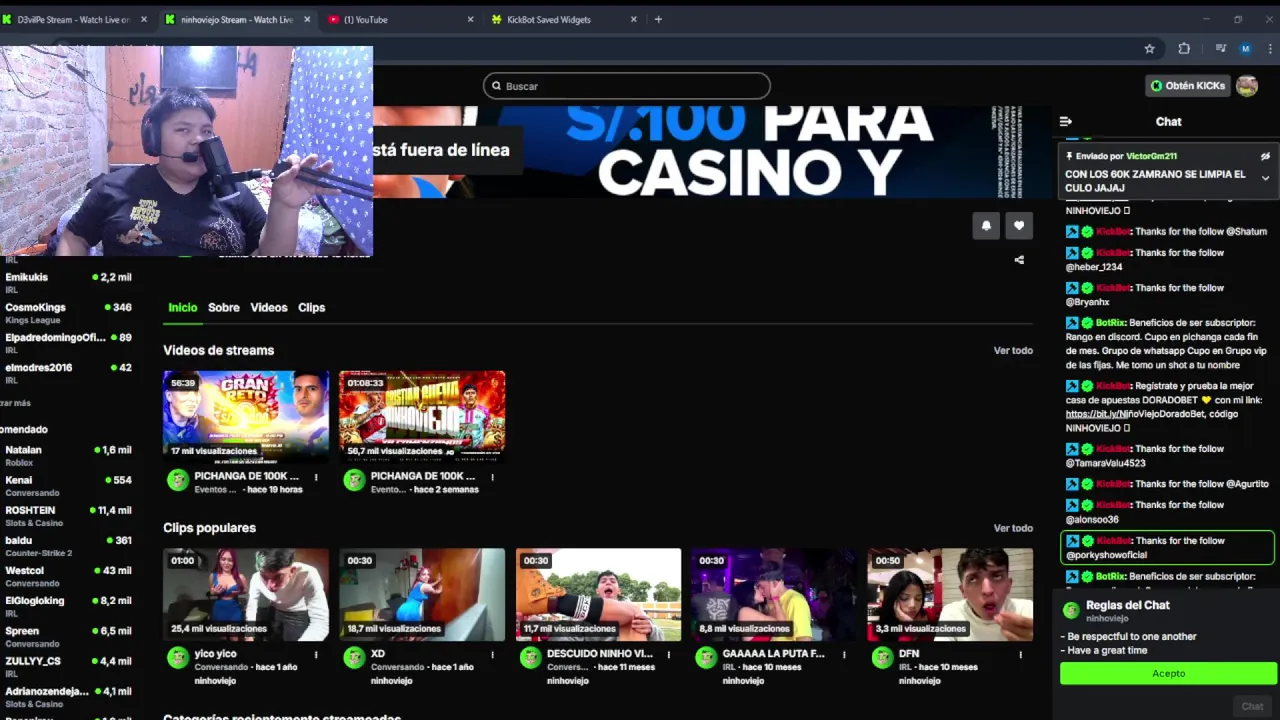Viewport: 1280px width, 720px height.
Task: Click channel avatar beside 10-hours-ago Pichanga video
Action: pos(178,480)
